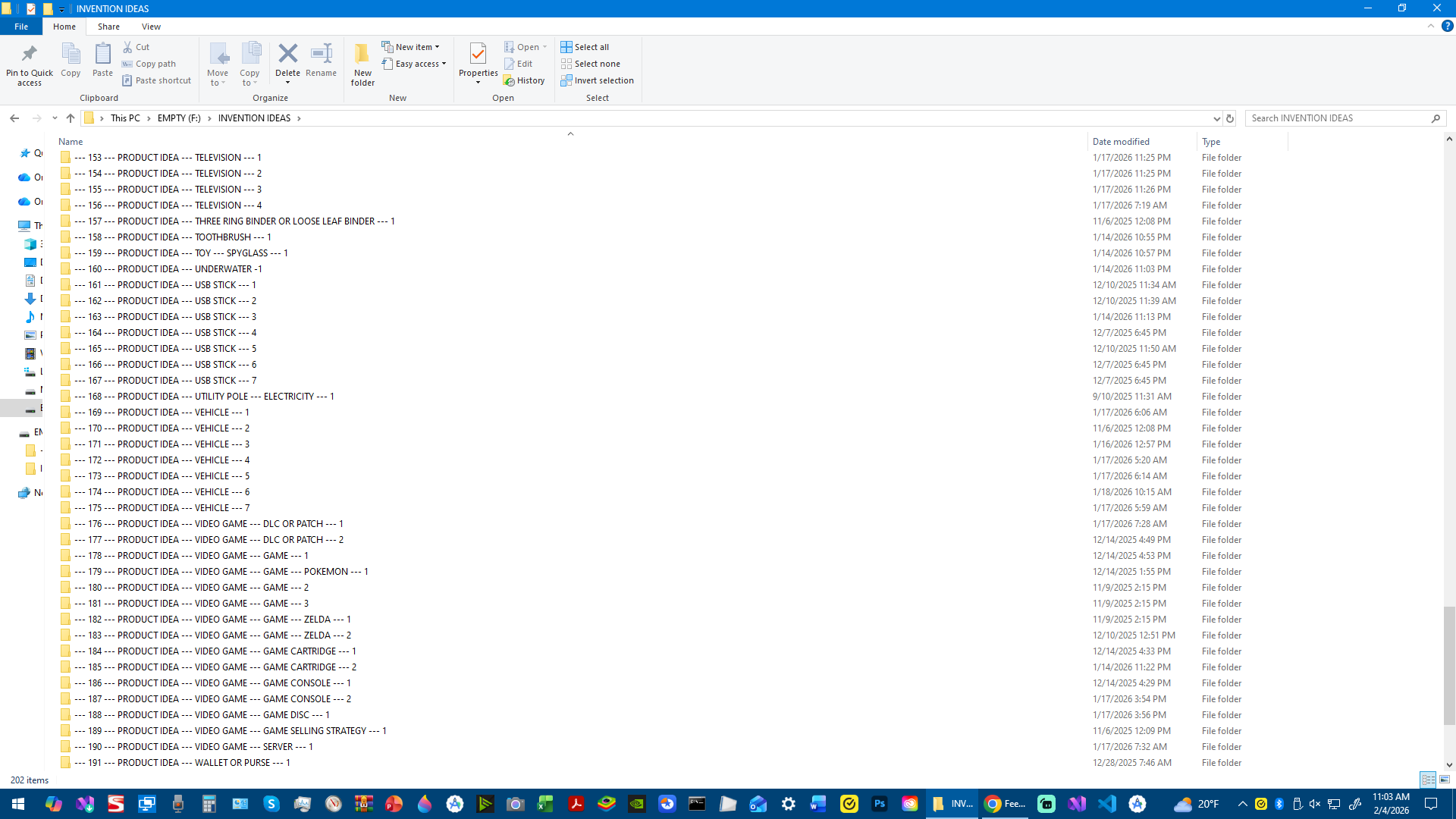This screenshot has width=1456, height=819.
Task: Open the File menu
Action: 21,27
